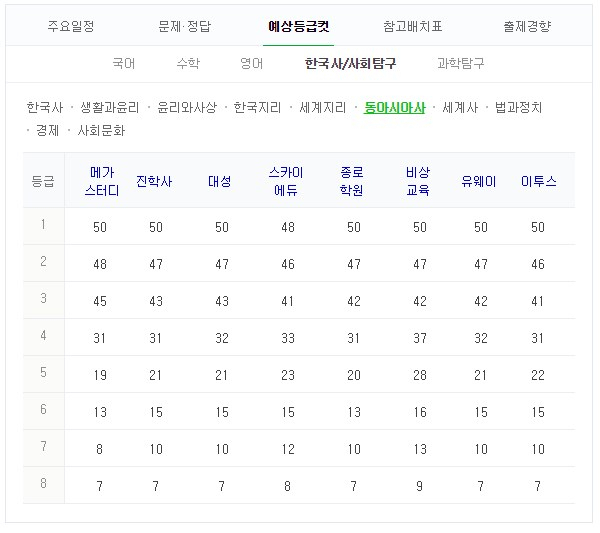The height and width of the screenshot is (533, 600).
Task: Select the 수학 subject sub-tab
Action: click(187, 63)
